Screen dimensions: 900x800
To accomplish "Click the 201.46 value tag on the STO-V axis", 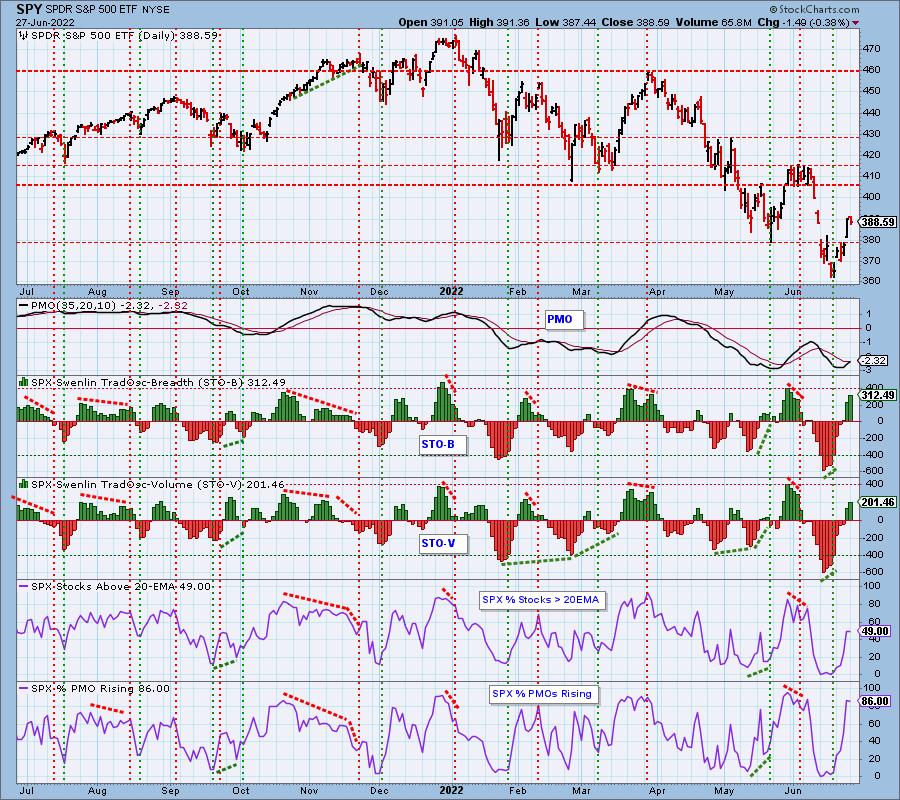I will [878, 502].
